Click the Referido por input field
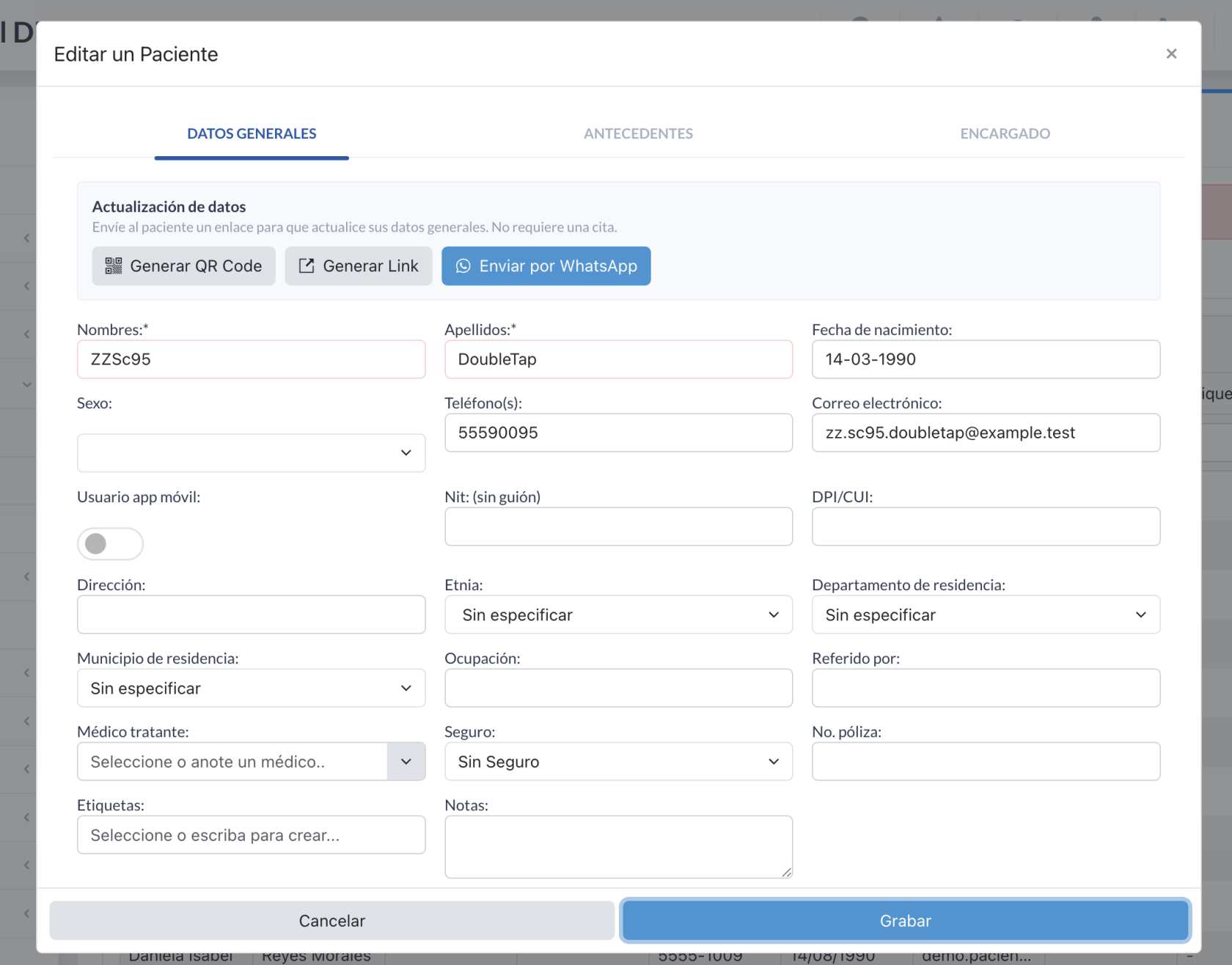This screenshot has width=1232, height=965. 986,688
